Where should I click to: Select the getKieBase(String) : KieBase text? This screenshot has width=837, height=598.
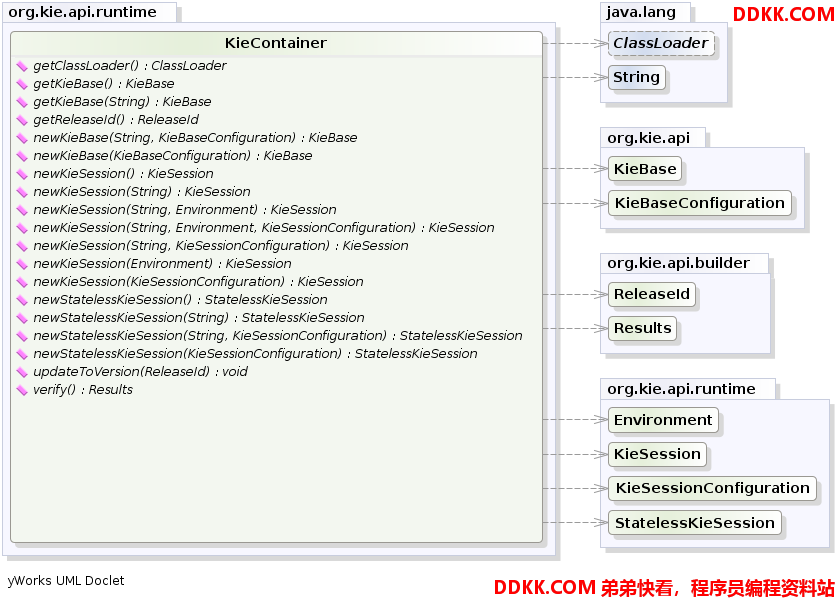click(x=122, y=101)
